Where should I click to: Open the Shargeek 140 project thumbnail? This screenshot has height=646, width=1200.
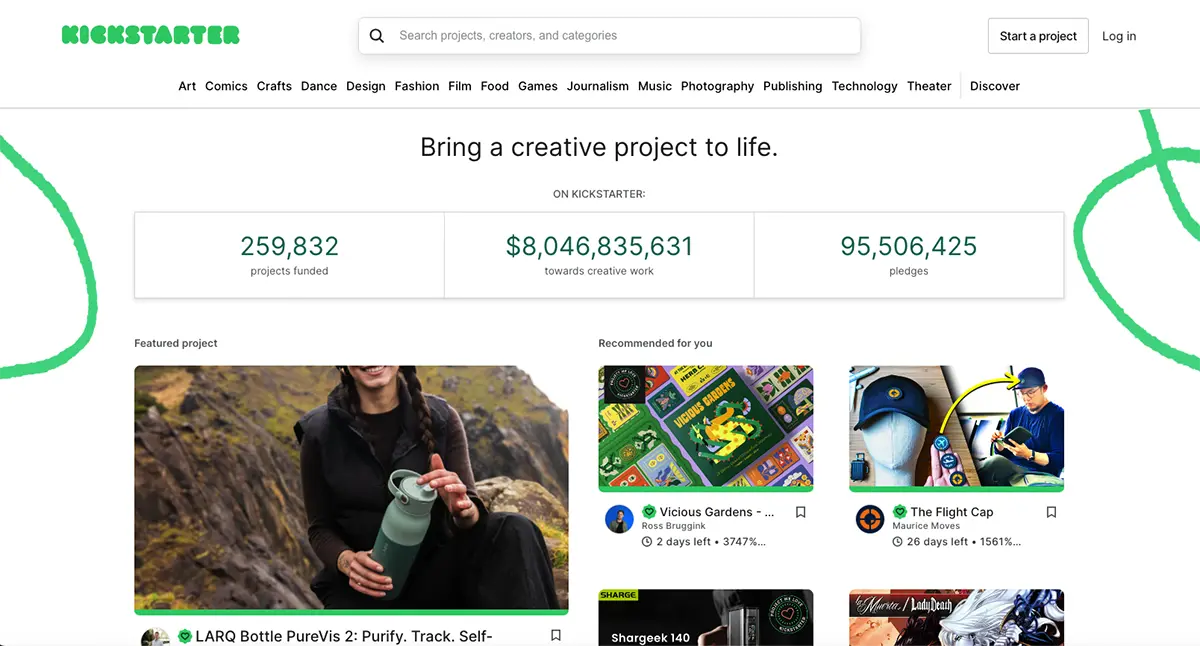[706, 618]
